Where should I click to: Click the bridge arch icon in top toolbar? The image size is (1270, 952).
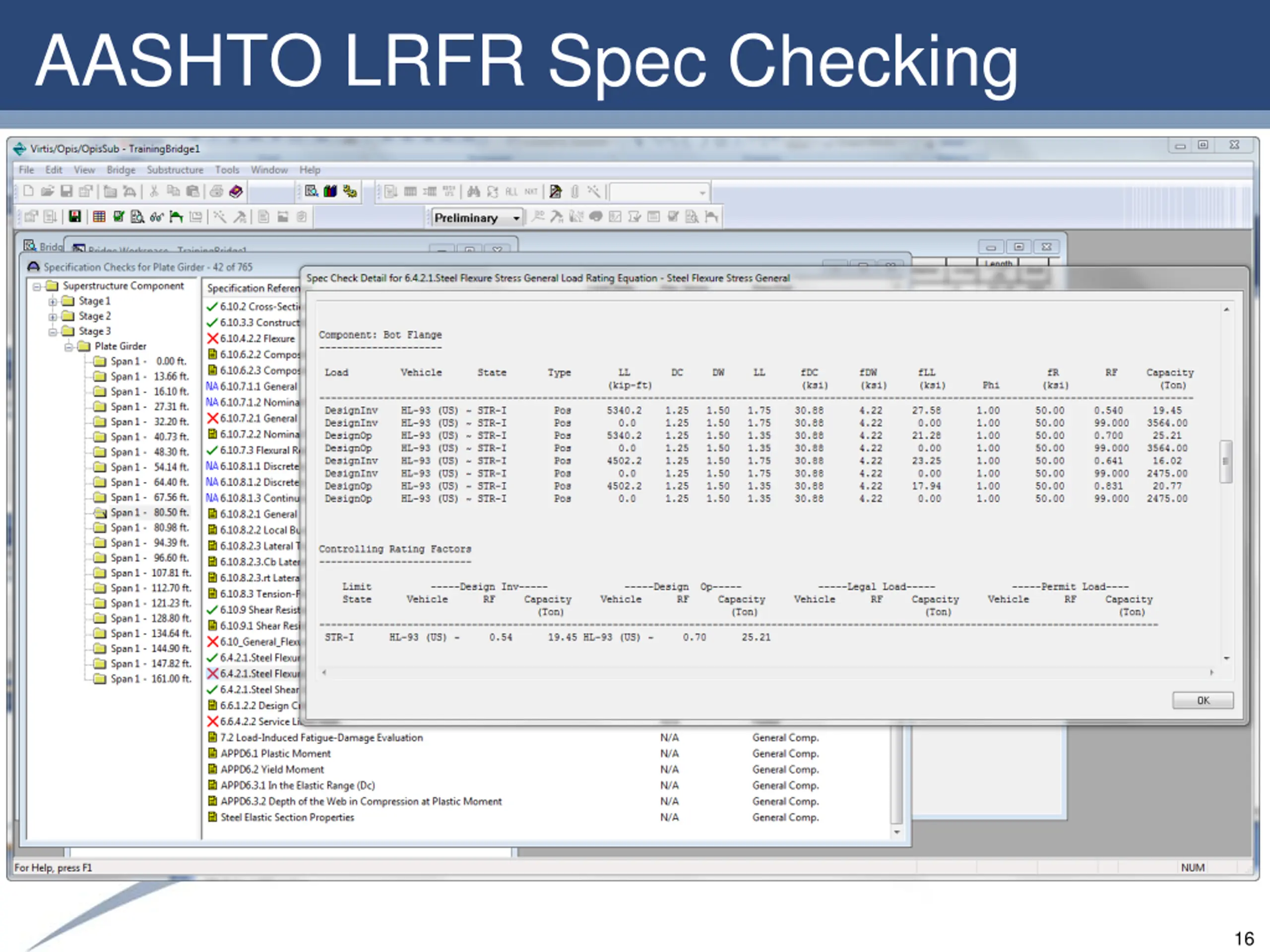[130, 192]
